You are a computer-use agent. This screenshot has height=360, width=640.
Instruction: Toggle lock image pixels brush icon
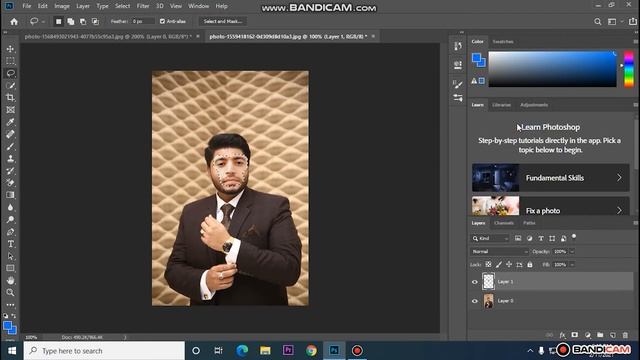(x=499, y=264)
